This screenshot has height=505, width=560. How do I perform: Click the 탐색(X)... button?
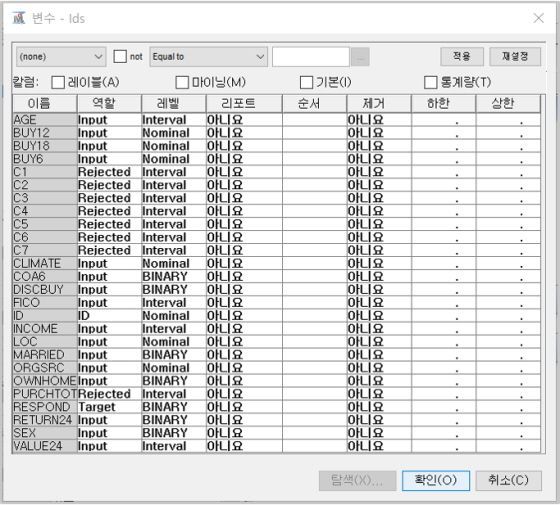357,480
